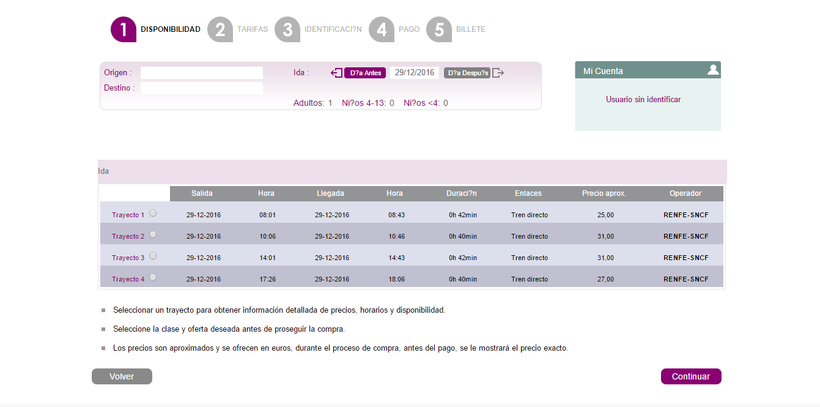Screen dimensions: 820x407
Task: Click the next day arrow icon
Action: pos(498,73)
